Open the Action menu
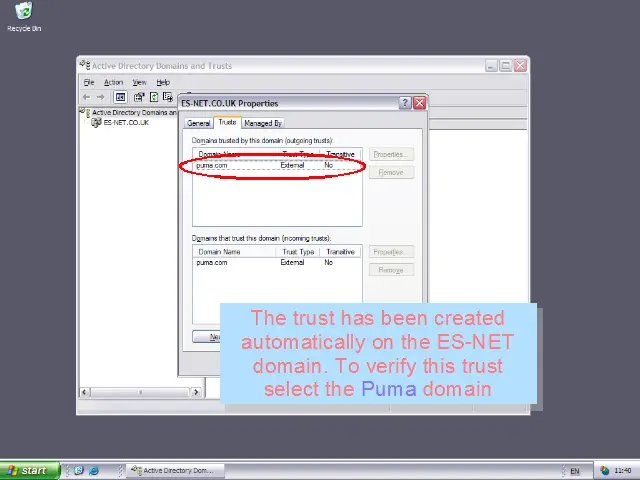The image size is (640, 480). tap(113, 82)
